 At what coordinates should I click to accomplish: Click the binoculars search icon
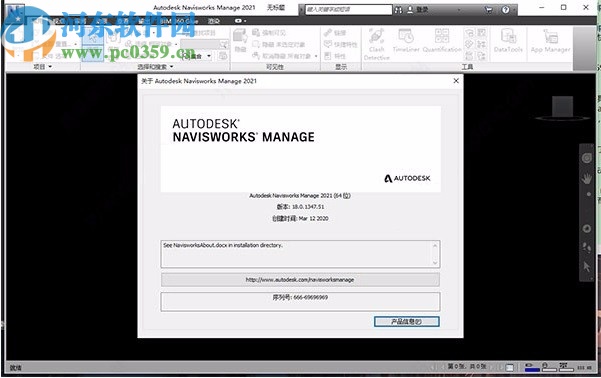tap(398, 10)
